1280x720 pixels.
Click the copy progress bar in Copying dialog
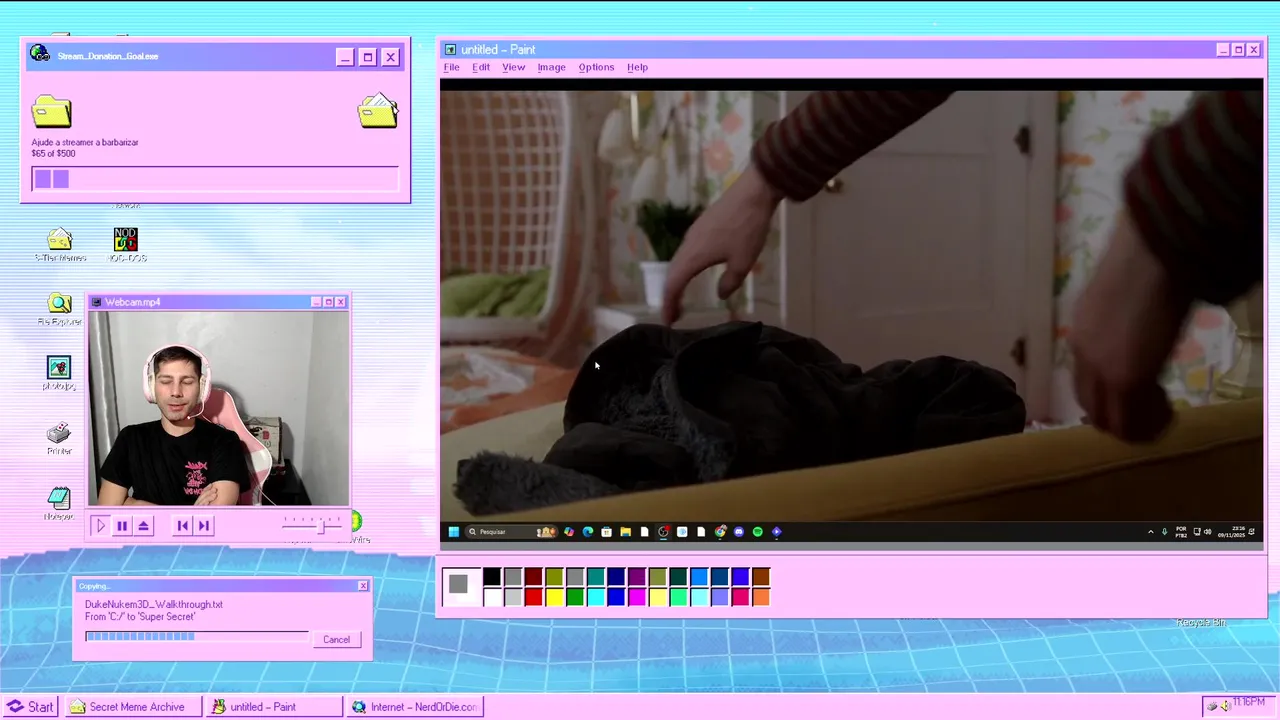pyautogui.click(x=196, y=636)
